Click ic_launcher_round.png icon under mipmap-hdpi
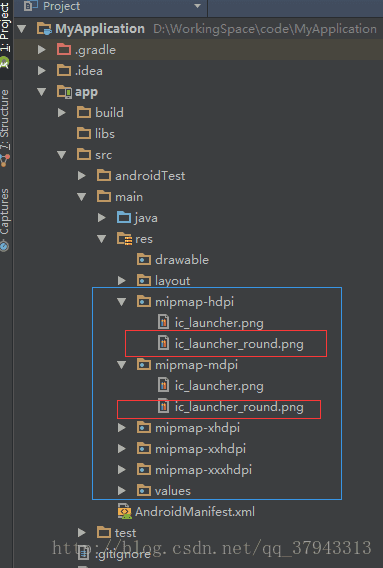Screen dimensions: 383x568 (x=163, y=343)
